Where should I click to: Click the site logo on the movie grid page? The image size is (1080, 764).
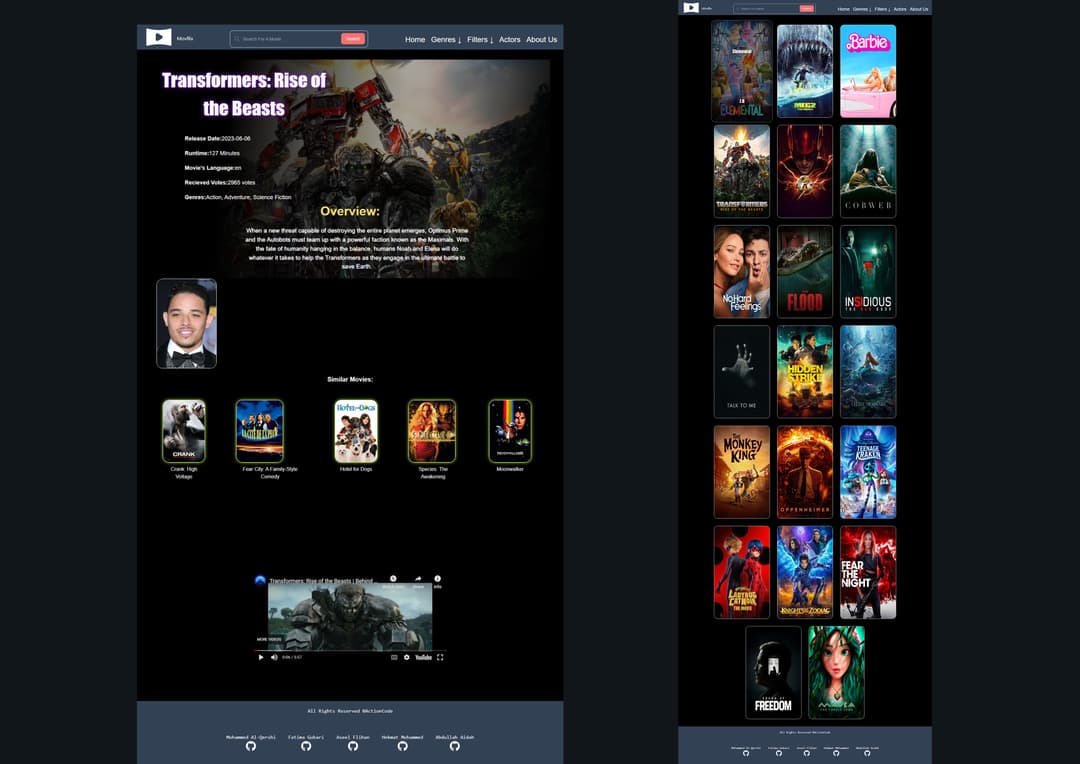pyautogui.click(x=691, y=8)
